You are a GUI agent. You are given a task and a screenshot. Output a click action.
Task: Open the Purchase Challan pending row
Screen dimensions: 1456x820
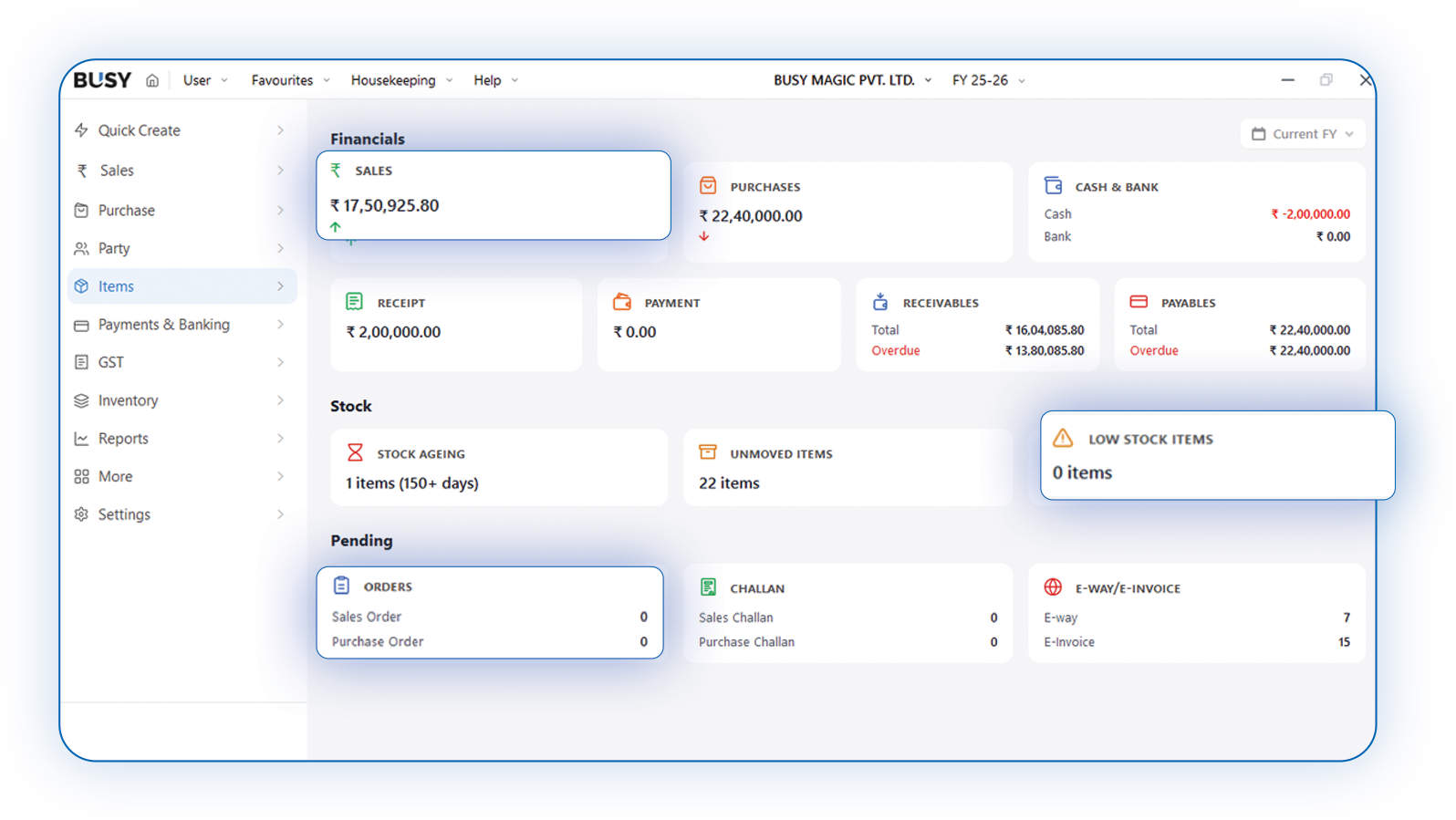point(848,642)
